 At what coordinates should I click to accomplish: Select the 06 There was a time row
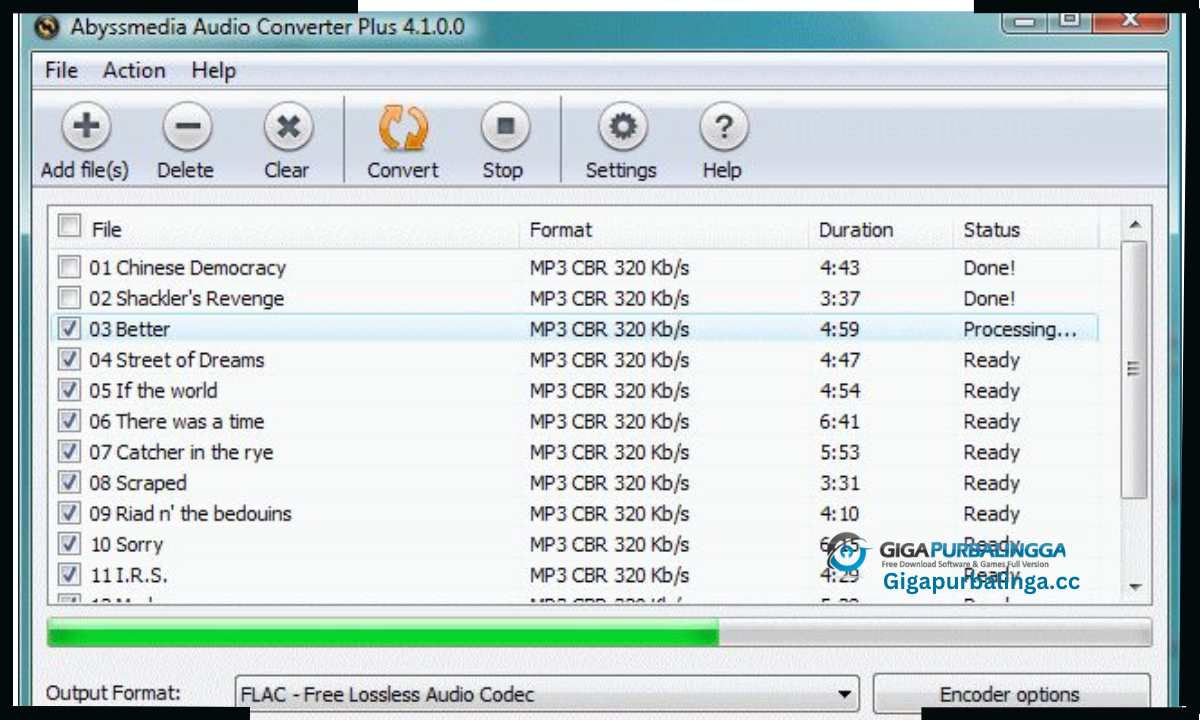[x=575, y=422]
